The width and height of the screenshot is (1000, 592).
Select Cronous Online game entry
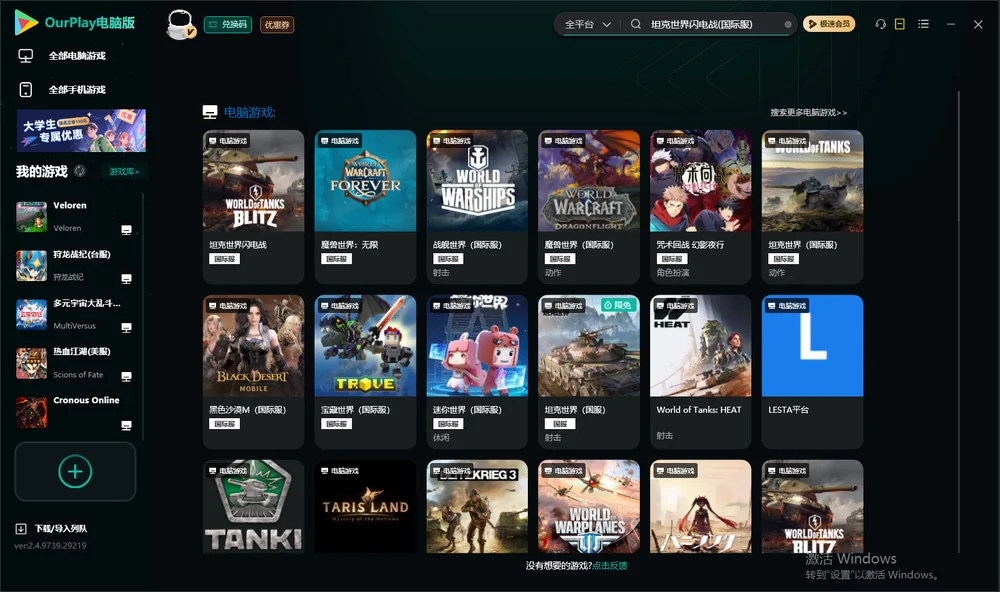[x=77, y=411]
